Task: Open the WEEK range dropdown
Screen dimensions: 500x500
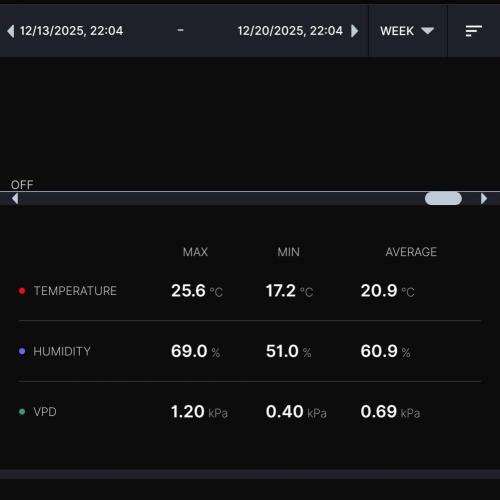Action: tap(407, 31)
